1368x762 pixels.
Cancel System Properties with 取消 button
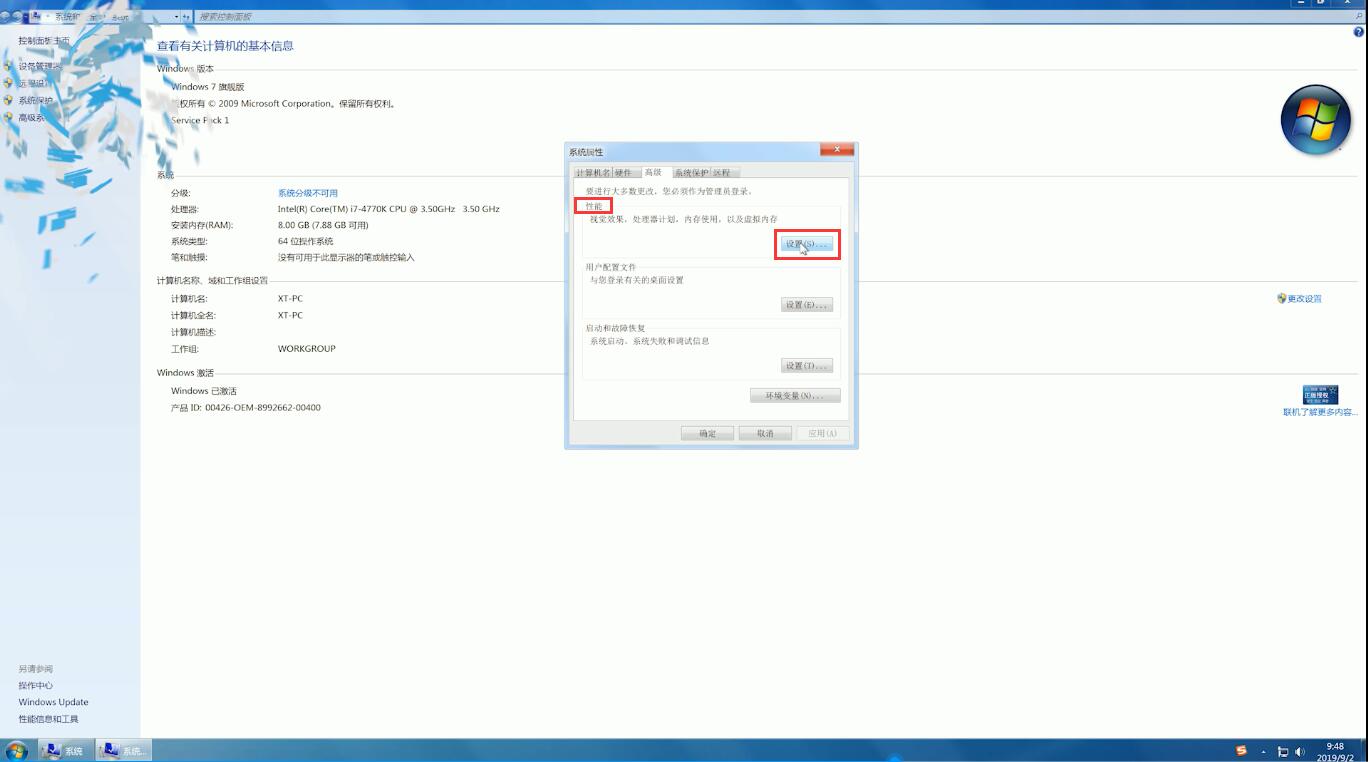click(x=765, y=433)
